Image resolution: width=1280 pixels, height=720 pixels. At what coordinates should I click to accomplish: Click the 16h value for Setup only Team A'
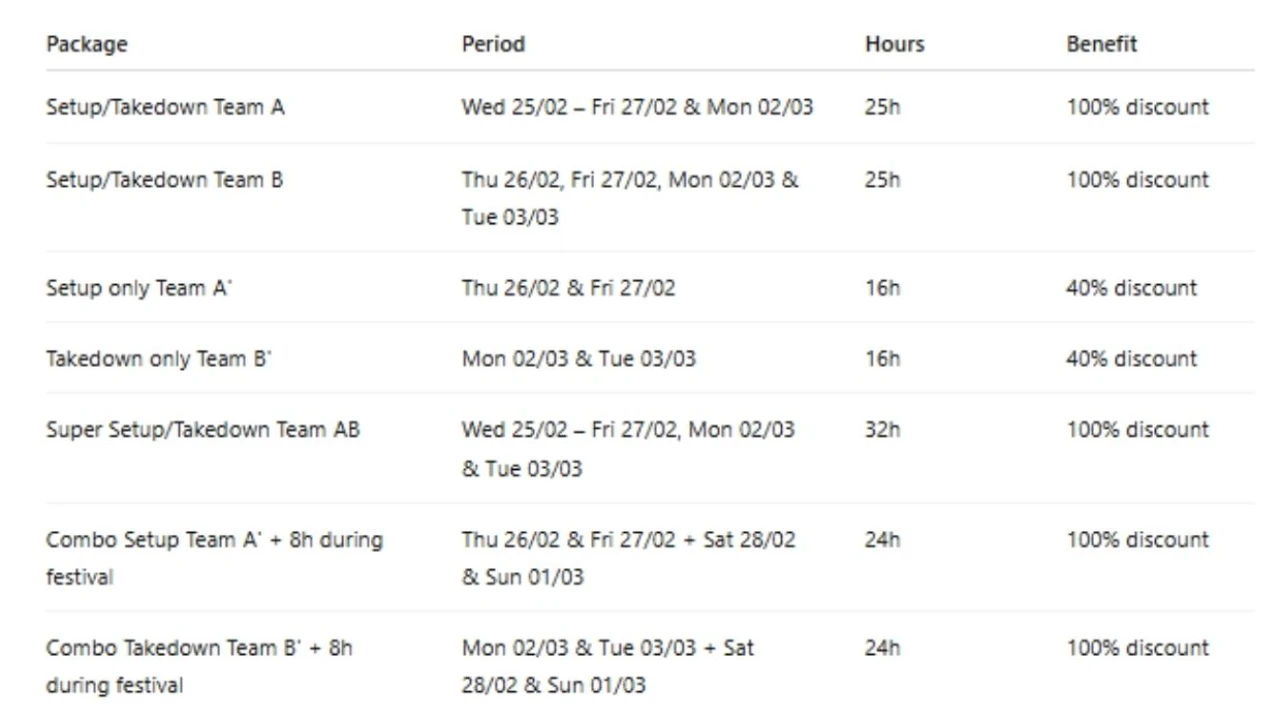click(883, 288)
